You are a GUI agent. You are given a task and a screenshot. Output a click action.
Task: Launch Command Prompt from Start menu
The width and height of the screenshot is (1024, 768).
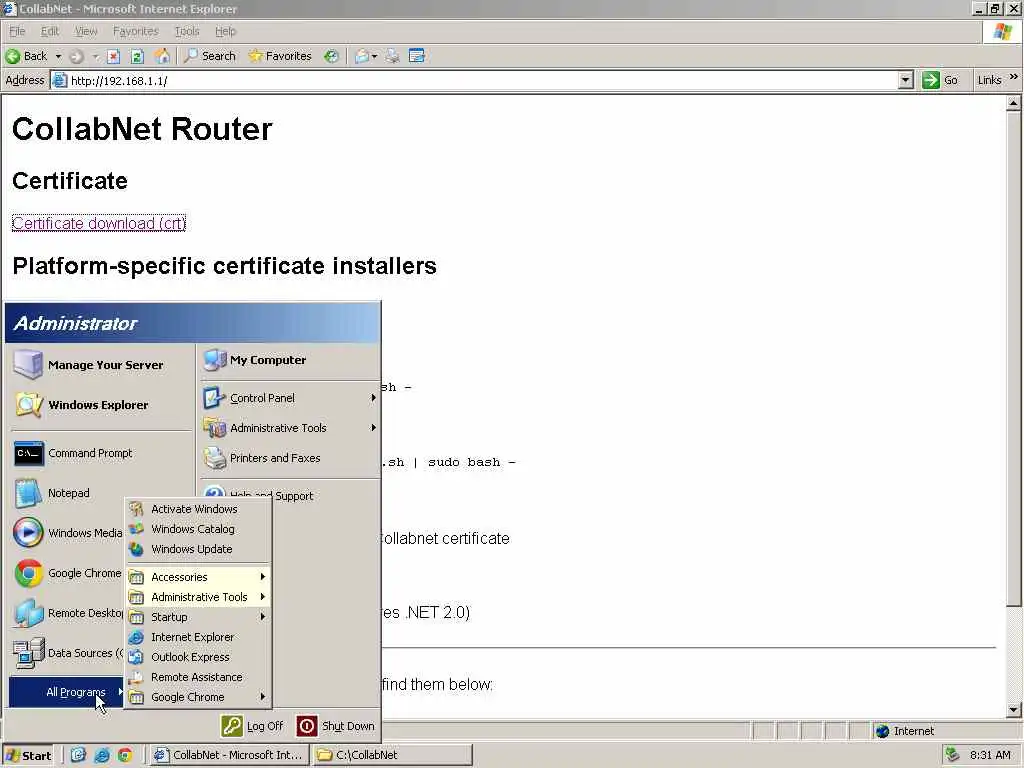click(x=101, y=453)
